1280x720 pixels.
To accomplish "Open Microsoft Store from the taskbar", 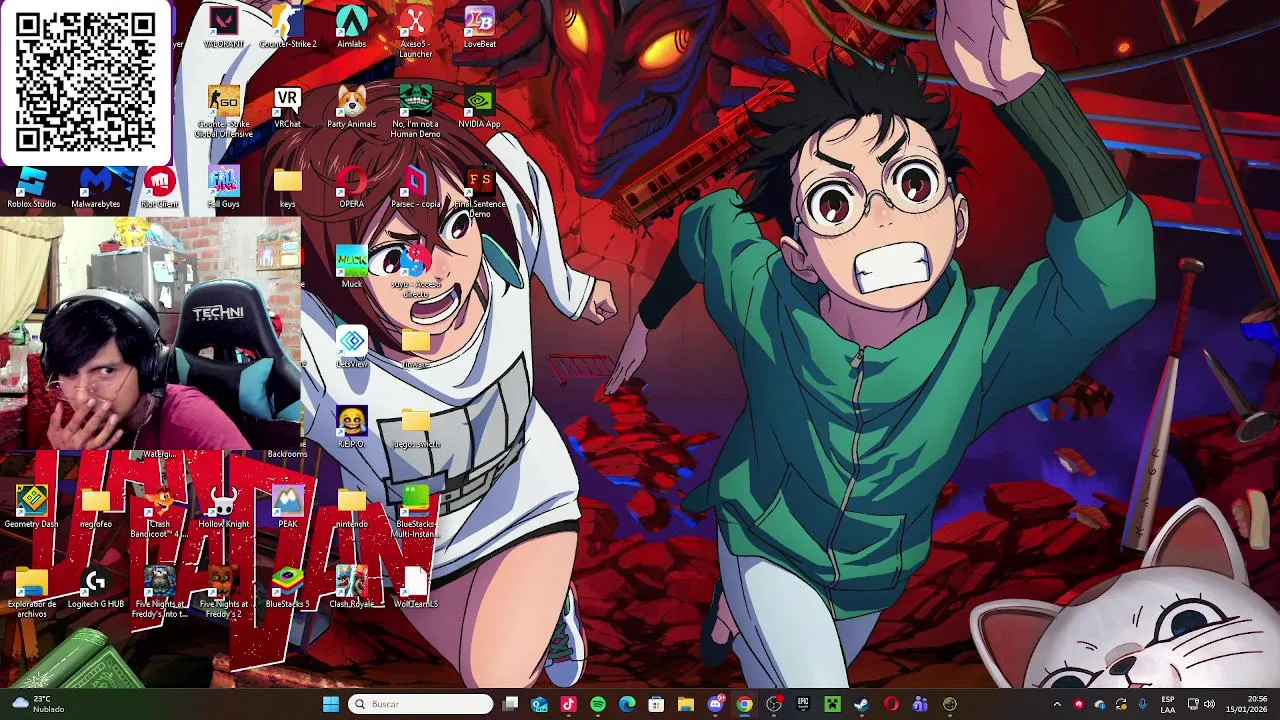I will click(656, 704).
